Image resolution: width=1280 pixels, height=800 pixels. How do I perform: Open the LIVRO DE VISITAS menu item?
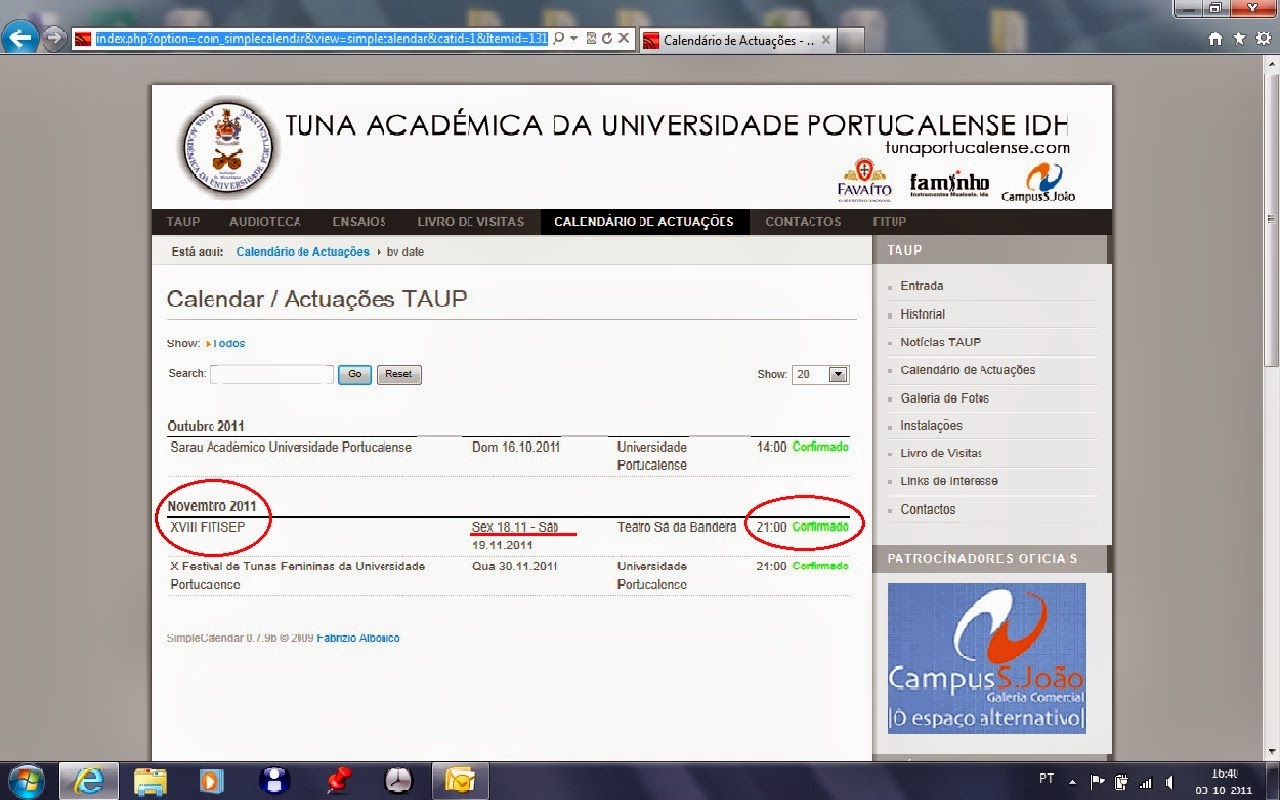(x=470, y=222)
